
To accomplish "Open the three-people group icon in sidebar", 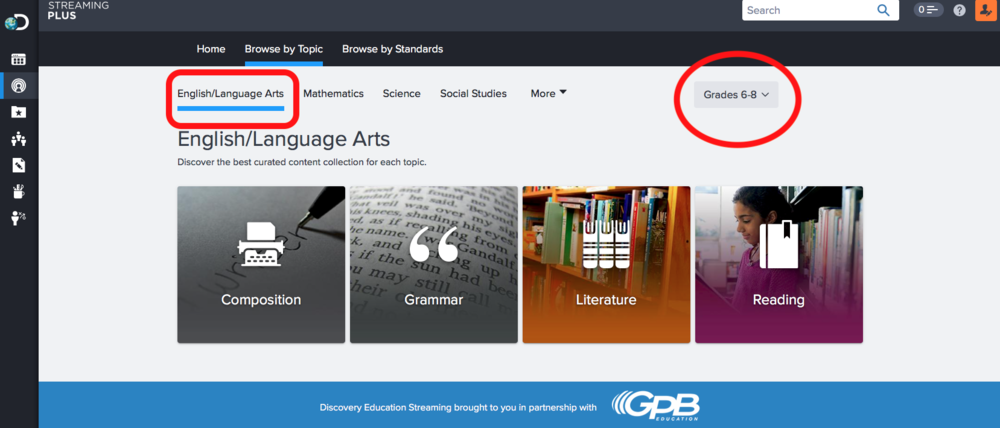I will pyautogui.click(x=18, y=138).
